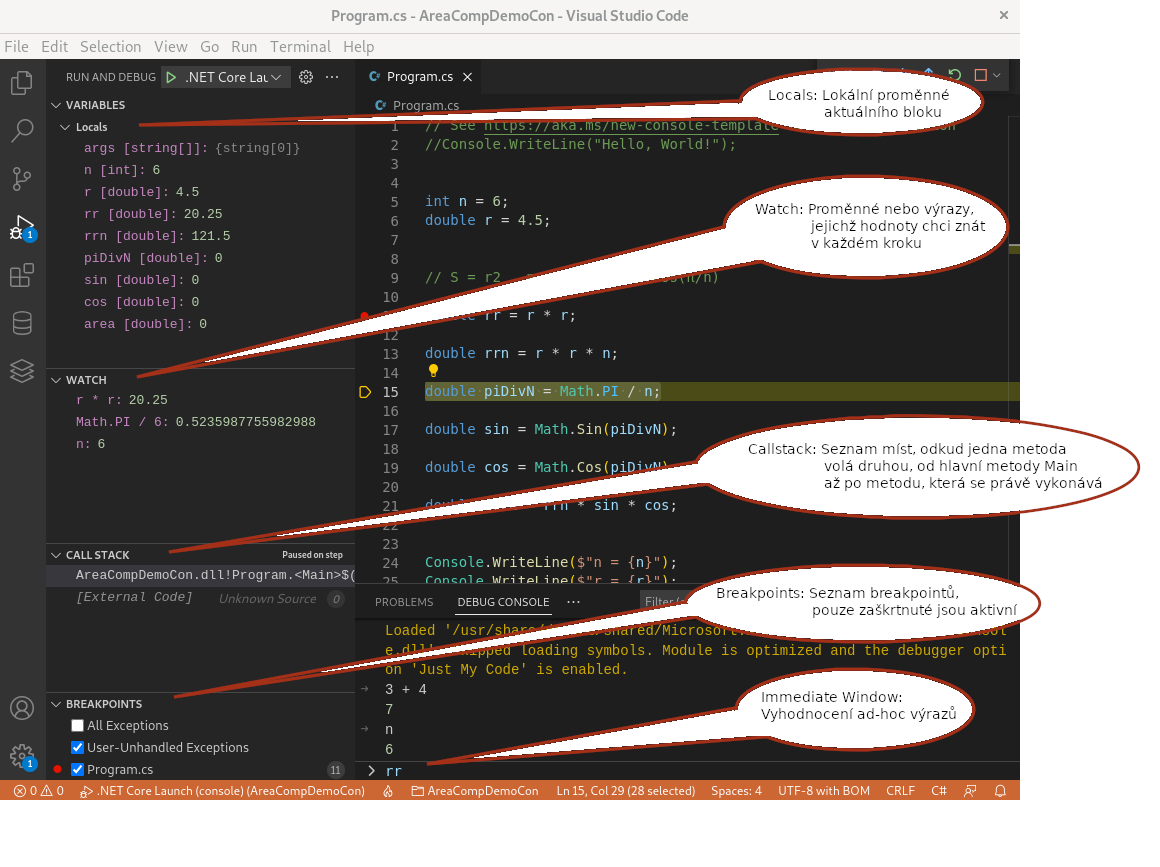
Task: Open the database view icon in the activity bar
Action: point(22,323)
